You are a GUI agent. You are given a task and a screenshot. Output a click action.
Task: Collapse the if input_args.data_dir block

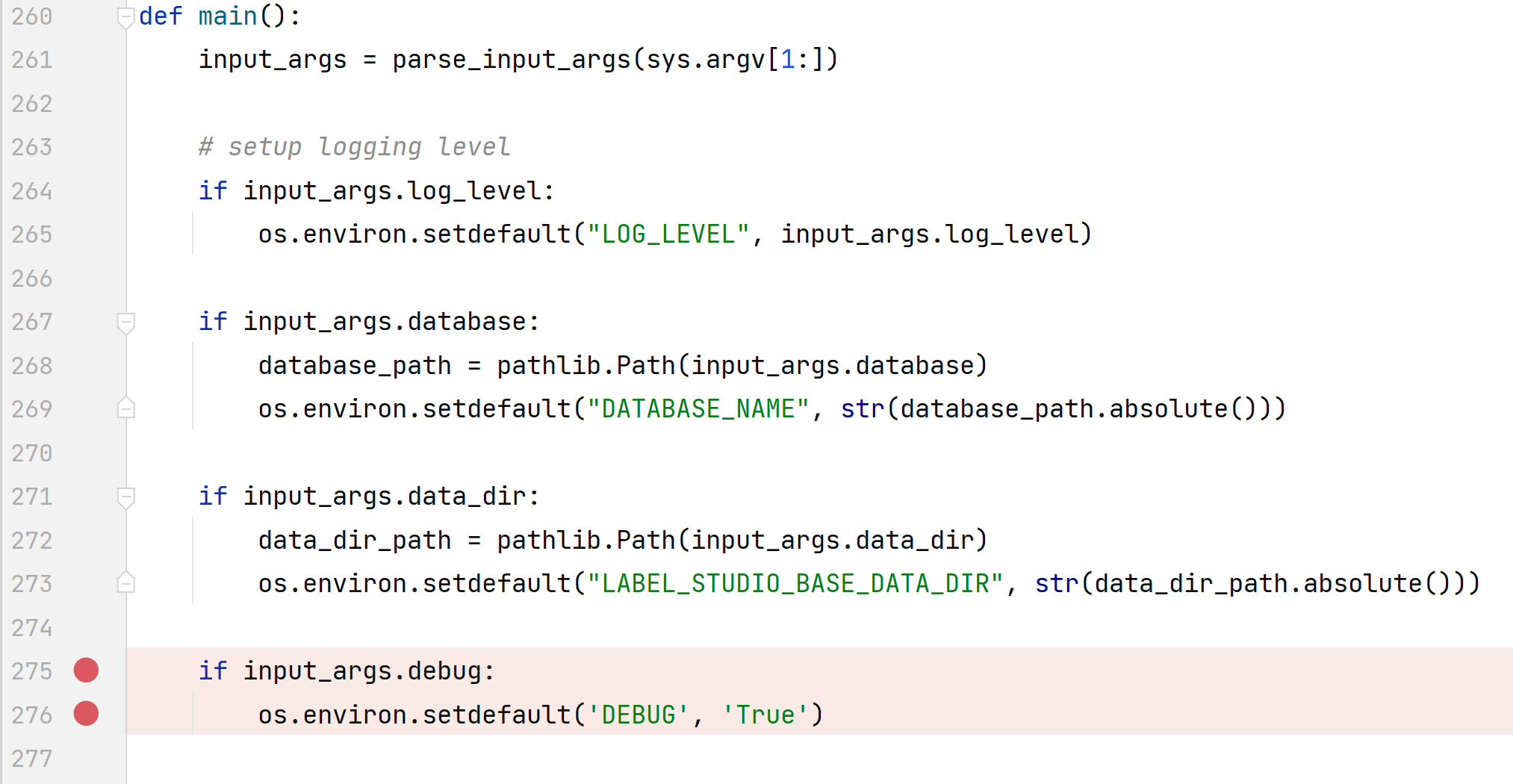pos(126,497)
